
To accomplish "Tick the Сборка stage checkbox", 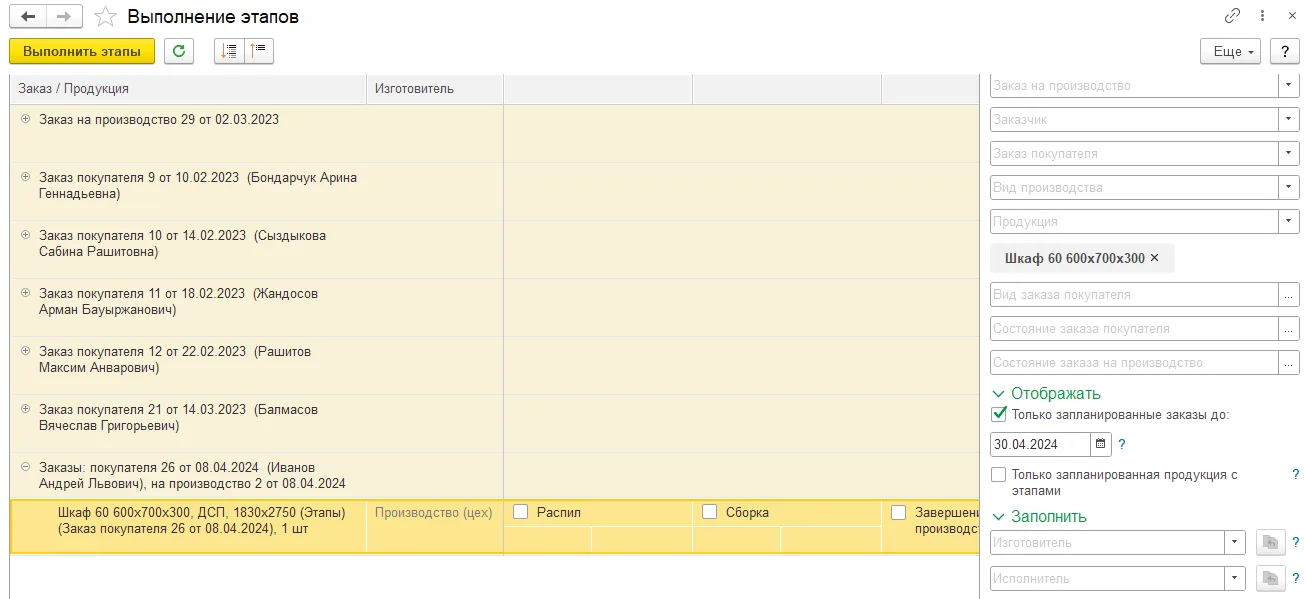I will 710,512.
